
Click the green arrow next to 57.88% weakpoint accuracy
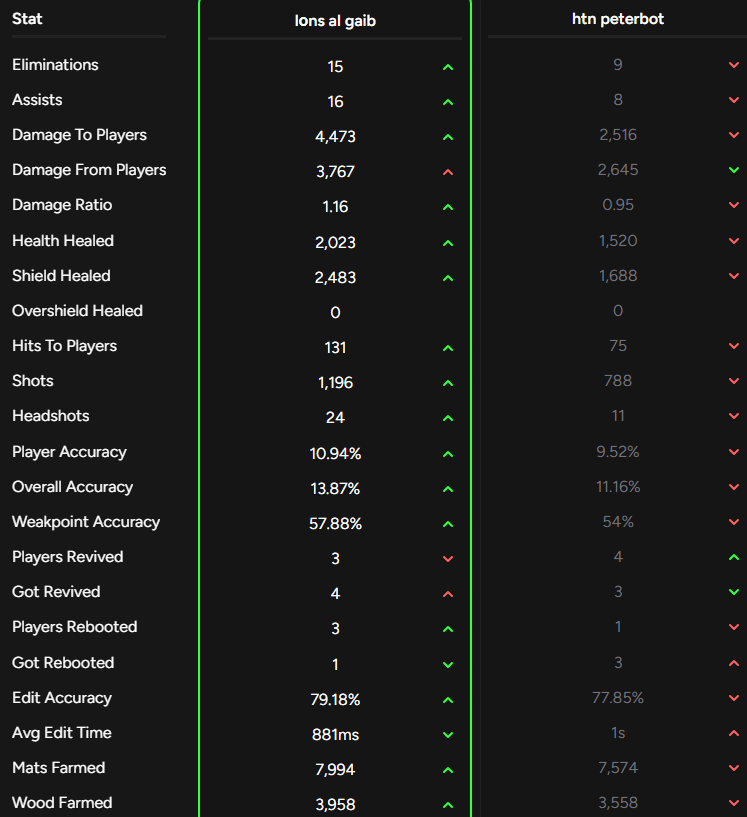click(447, 524)
